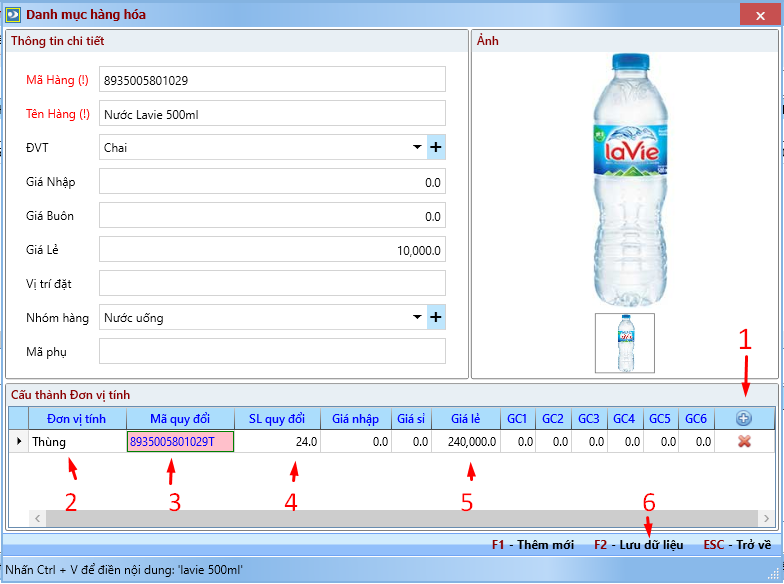This screenshot has width=784, height=584.
Task: Click the 240,000.0 retail price cell
Action: click(x=466, y=442)
